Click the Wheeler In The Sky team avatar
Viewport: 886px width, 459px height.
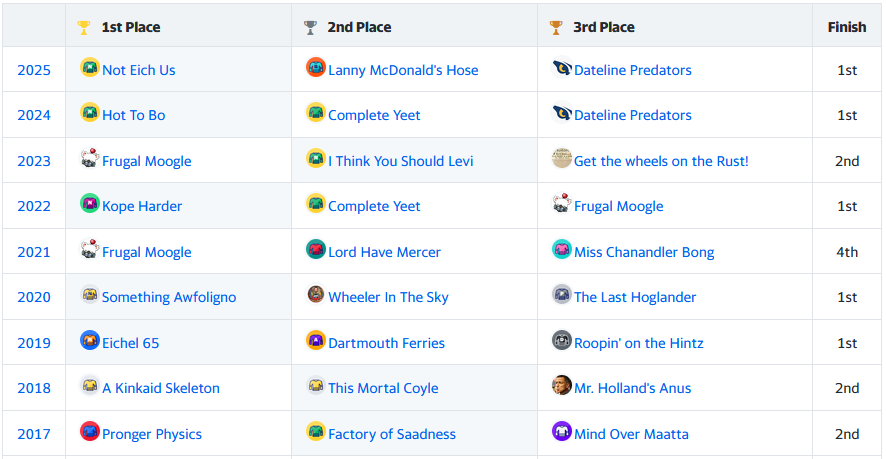pos(316,294)
